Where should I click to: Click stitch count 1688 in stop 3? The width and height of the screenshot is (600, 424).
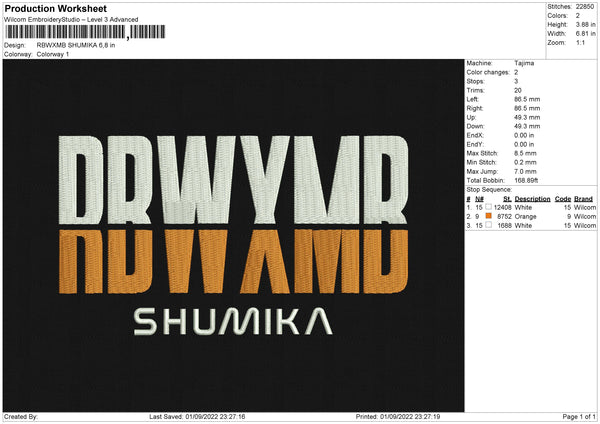click(x=504, y=226)
